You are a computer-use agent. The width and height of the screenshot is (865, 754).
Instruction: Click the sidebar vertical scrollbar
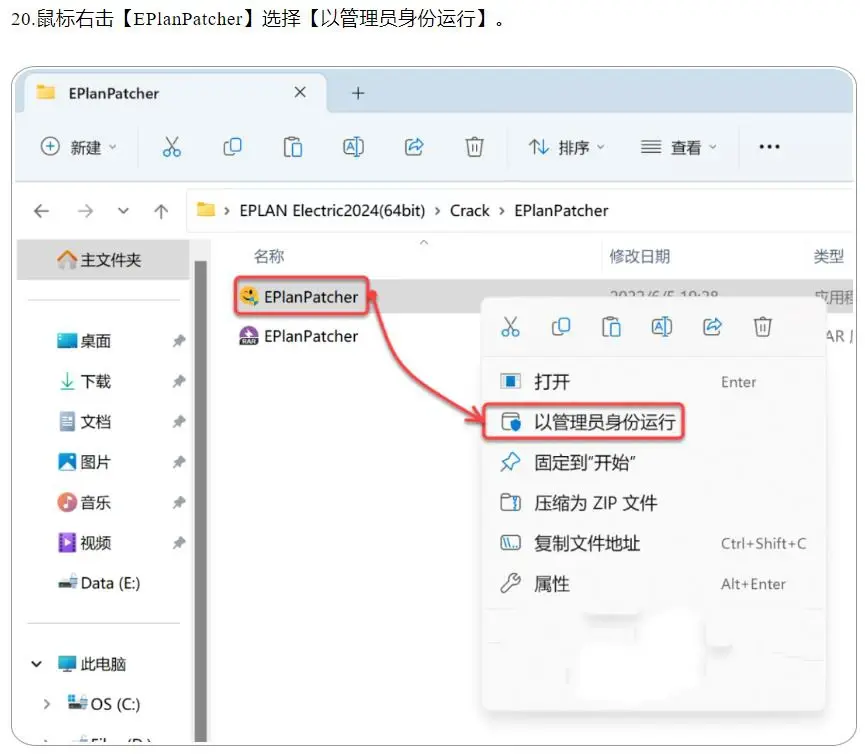[x=201, y=499]
